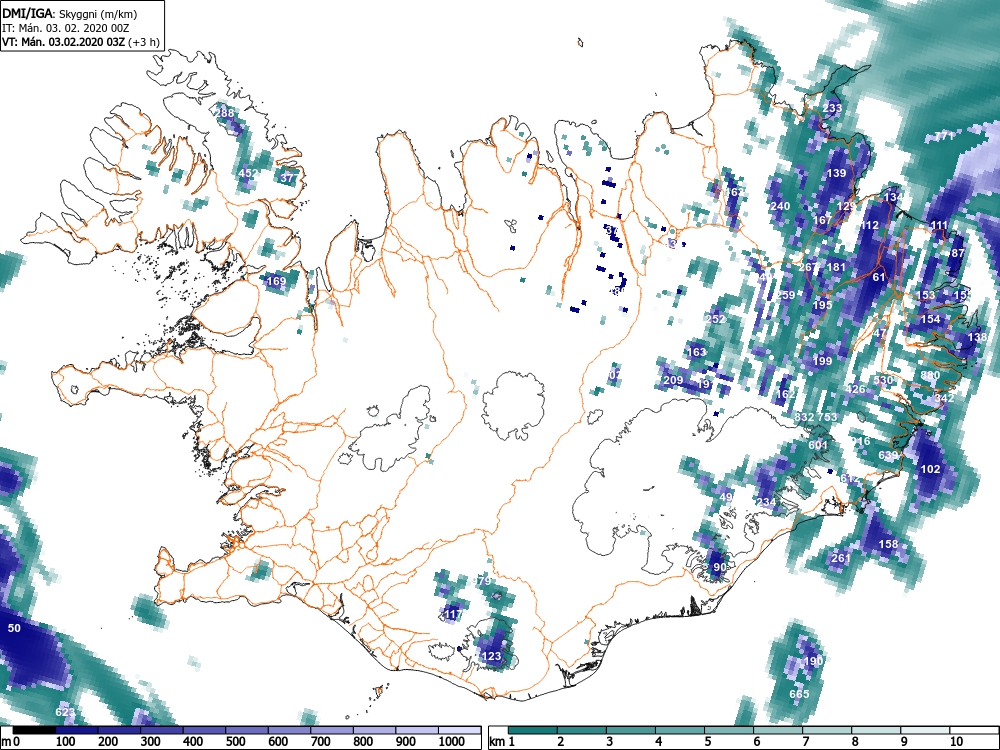Click visibility value '209' on the map
Image resolution: width=1000 pixels, height=750 pixels.
(673, 380)
